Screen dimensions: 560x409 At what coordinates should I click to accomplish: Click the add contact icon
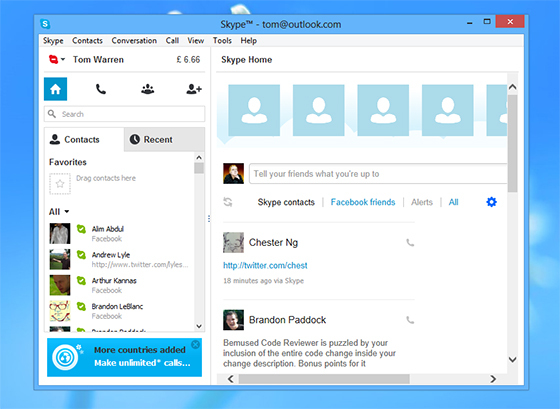click(194, 89)
